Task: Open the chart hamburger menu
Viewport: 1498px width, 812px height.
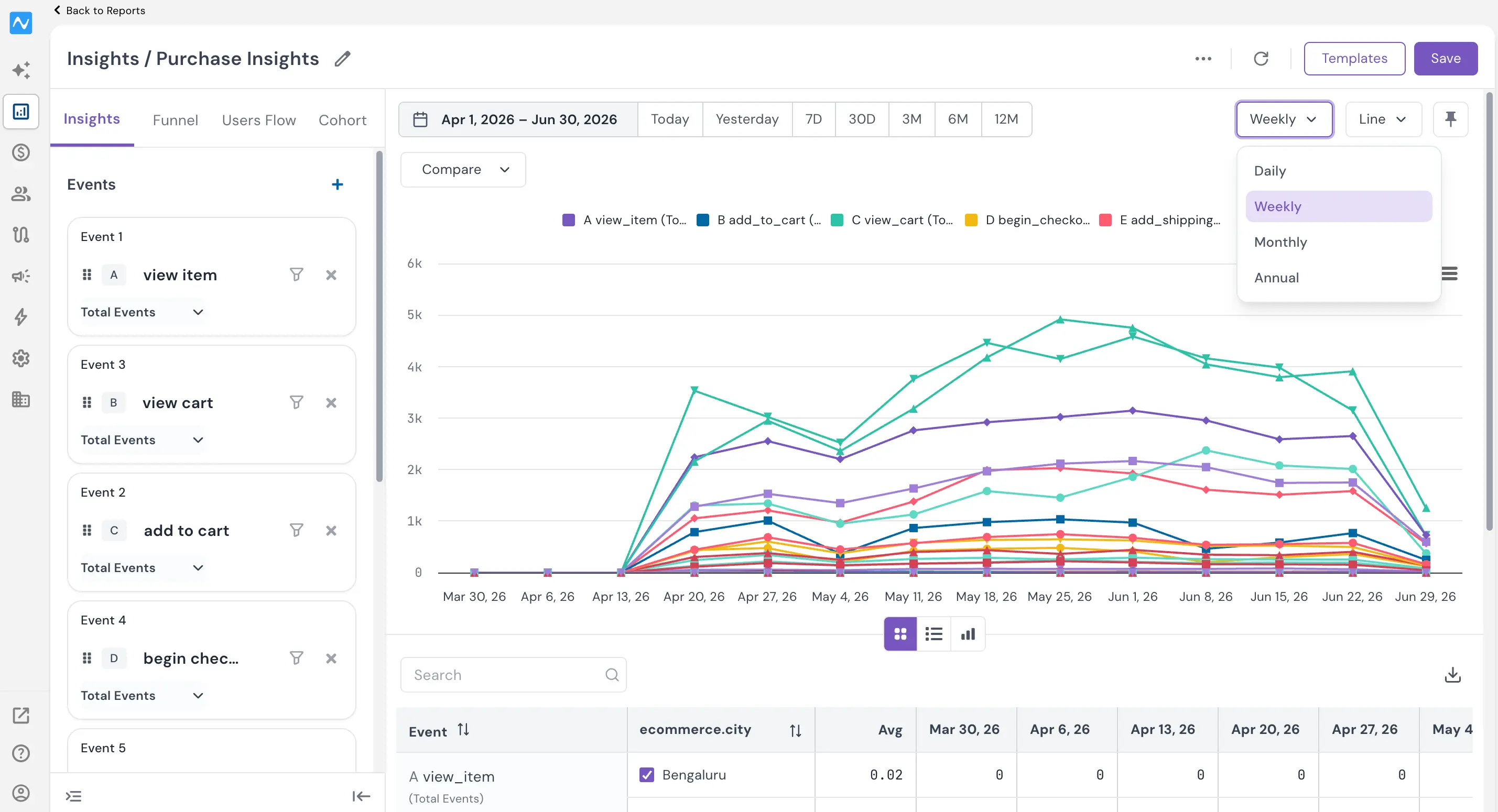Action: (x=1450, y=274)
